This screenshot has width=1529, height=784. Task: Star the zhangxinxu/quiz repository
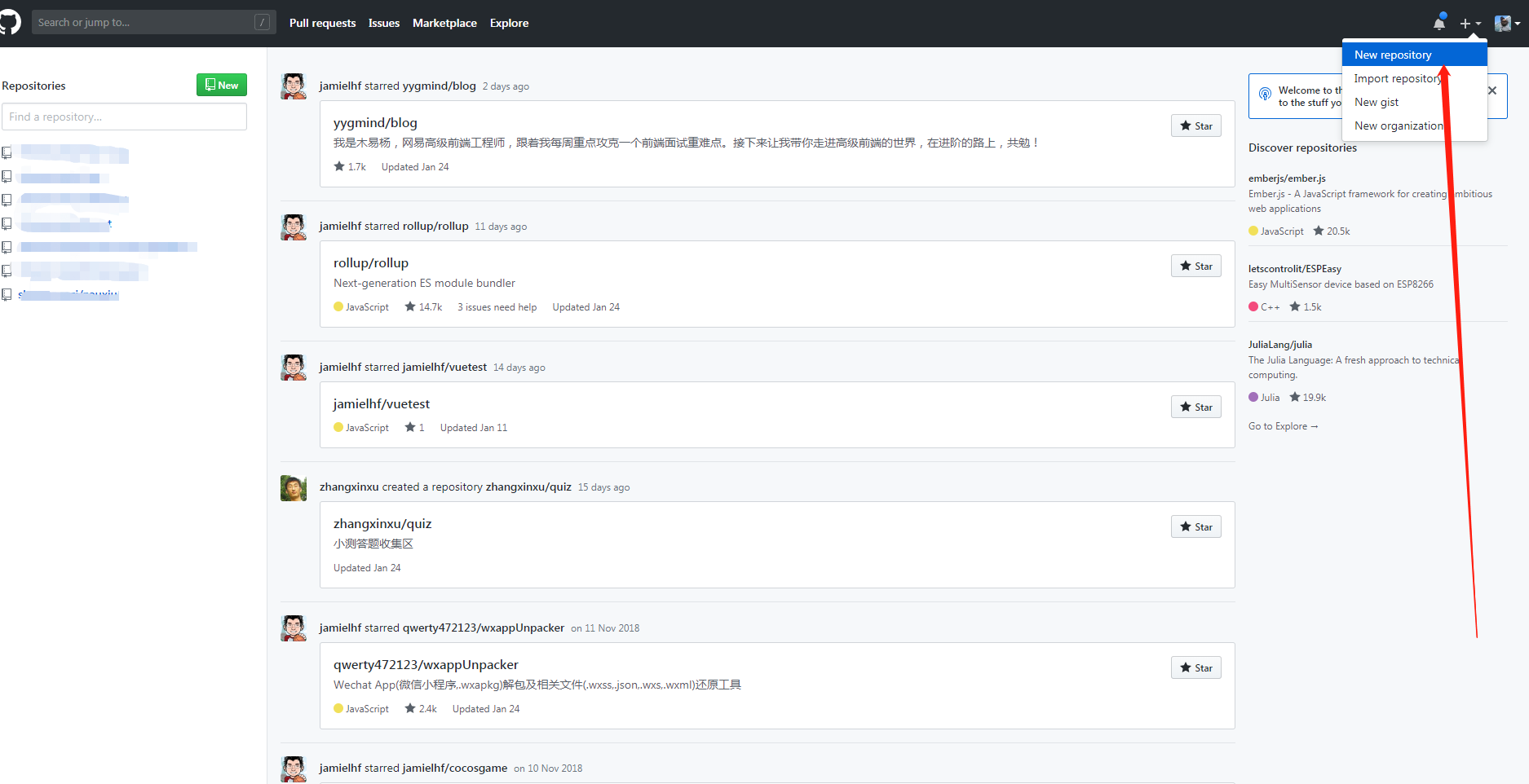1196,526
